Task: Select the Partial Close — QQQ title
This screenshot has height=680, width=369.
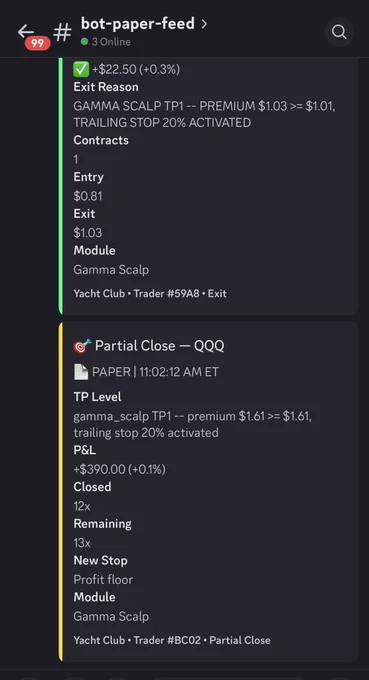Action: click(160, 346)
